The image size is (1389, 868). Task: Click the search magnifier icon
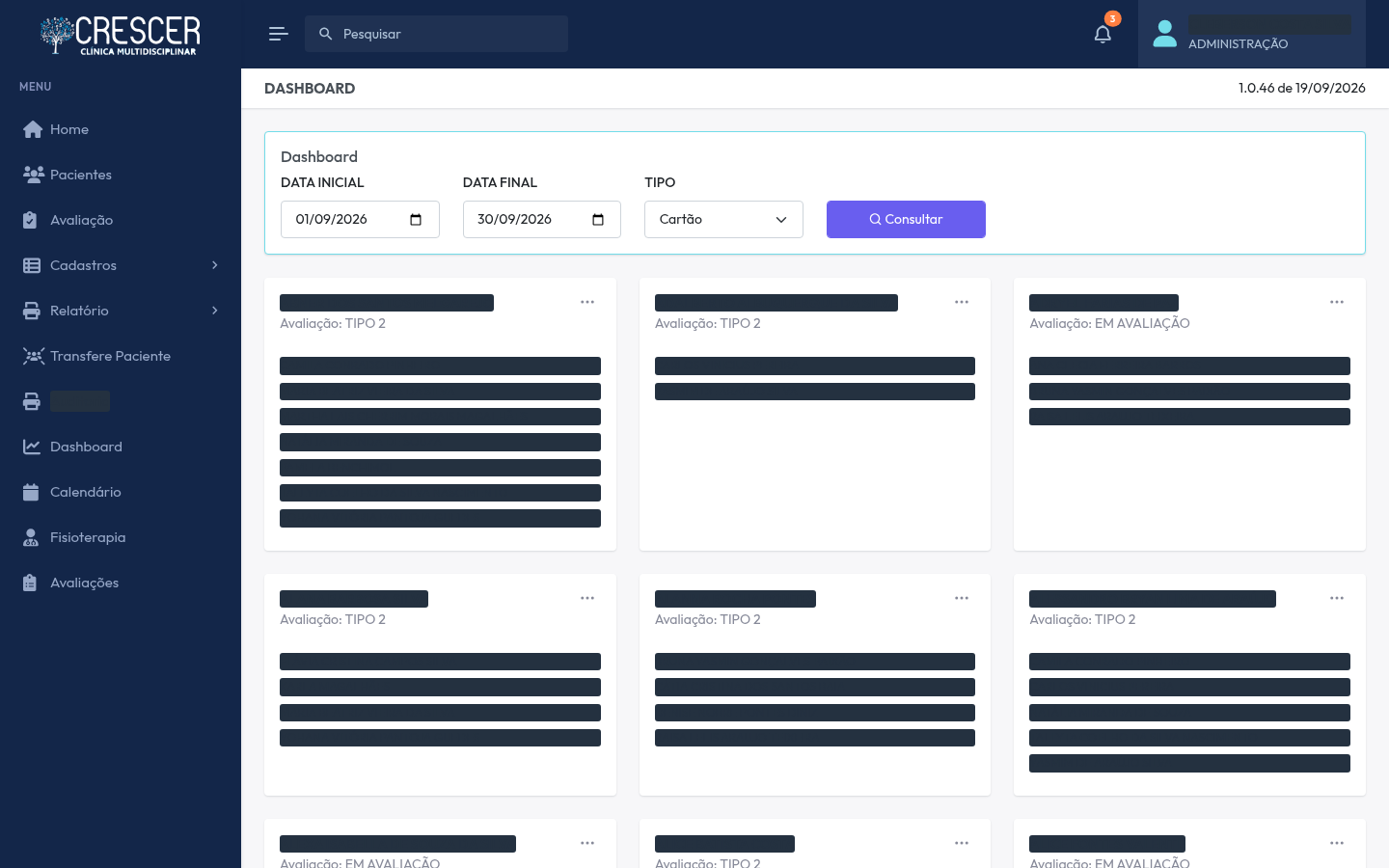tap(326, 34)
